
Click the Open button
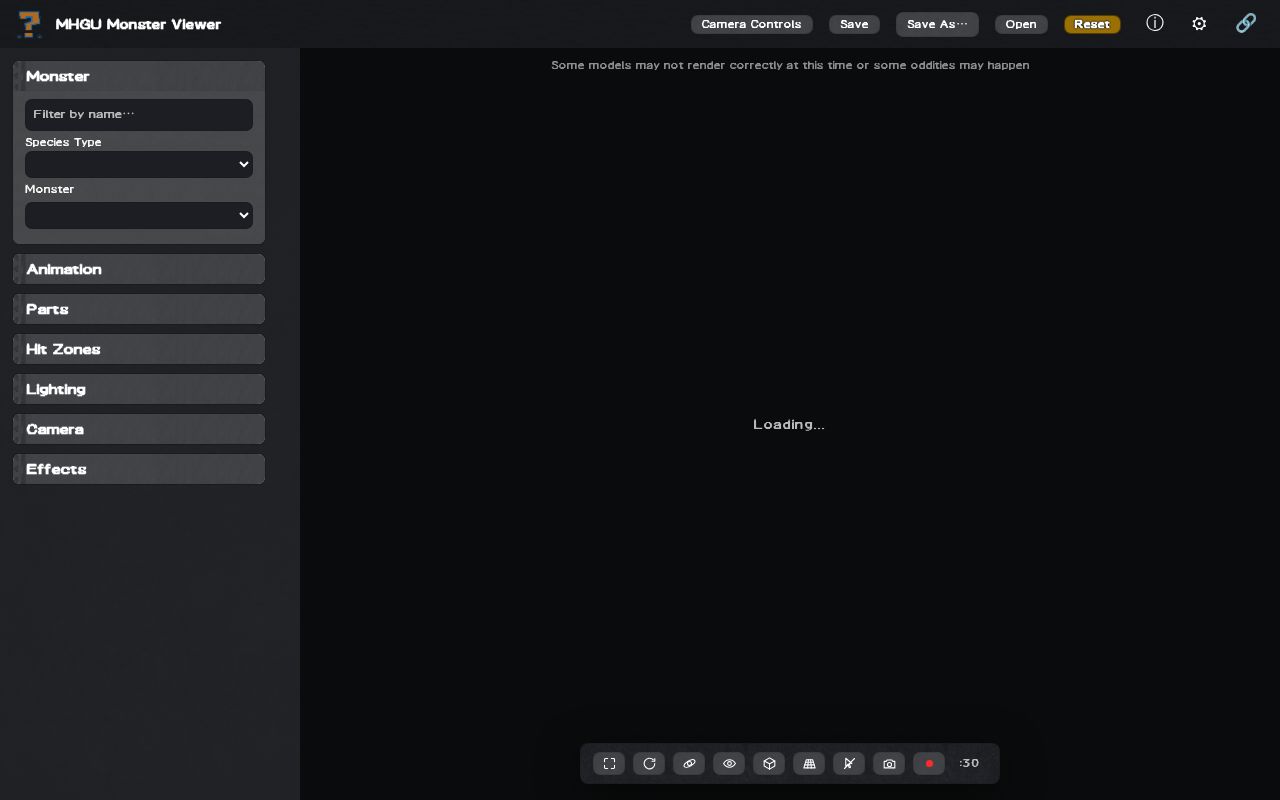point(1021,24)
